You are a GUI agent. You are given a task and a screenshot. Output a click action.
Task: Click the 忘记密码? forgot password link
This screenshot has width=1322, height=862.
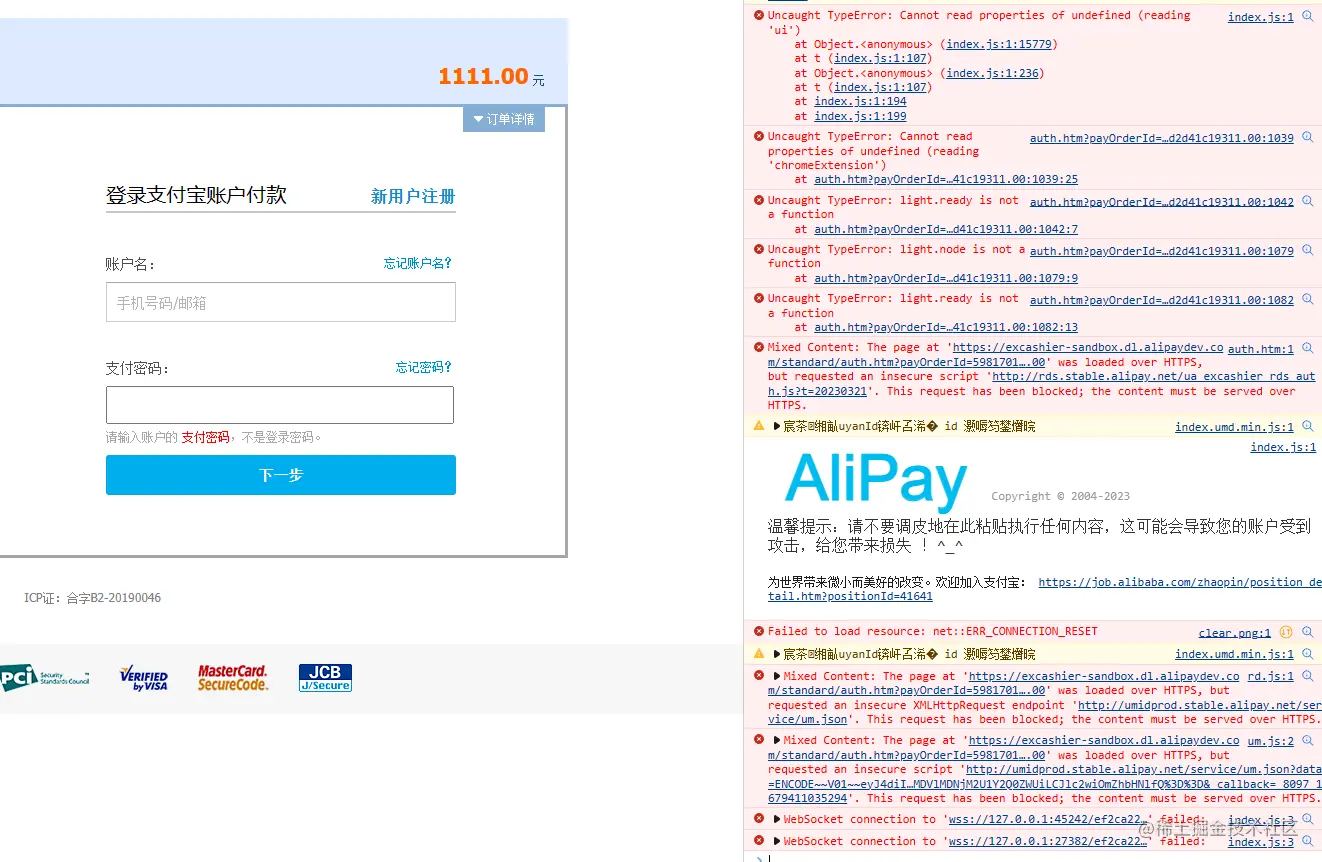tap(424, 367)
